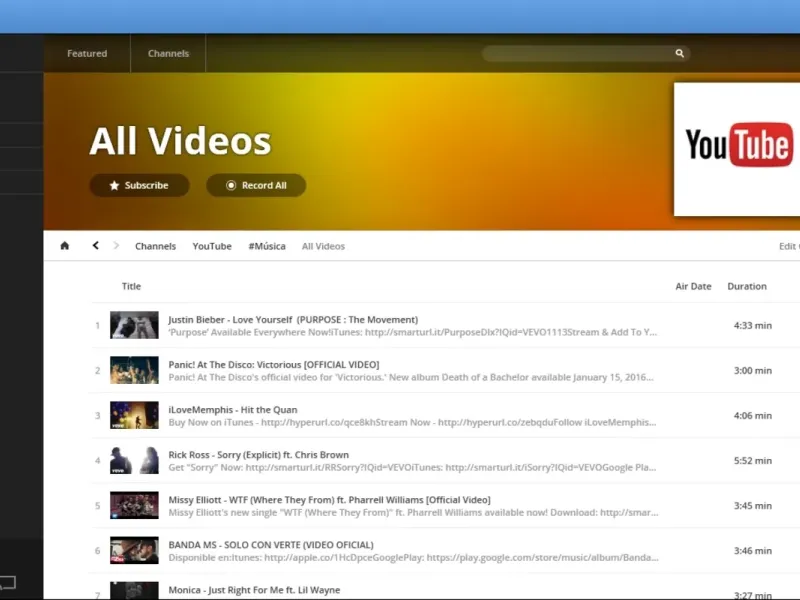Sort by Title column header
The image size is (800, 600).
coord(131,286)
